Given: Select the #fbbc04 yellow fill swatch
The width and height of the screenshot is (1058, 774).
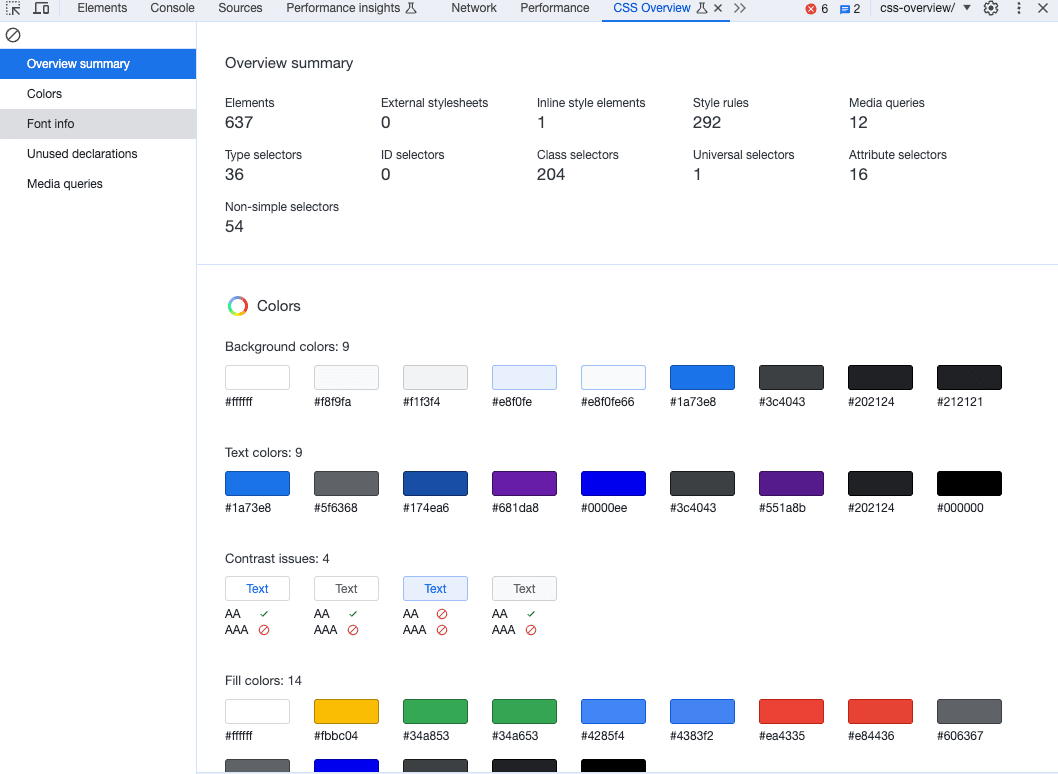Looking at the screenshot, I should [x=346, y=711].
